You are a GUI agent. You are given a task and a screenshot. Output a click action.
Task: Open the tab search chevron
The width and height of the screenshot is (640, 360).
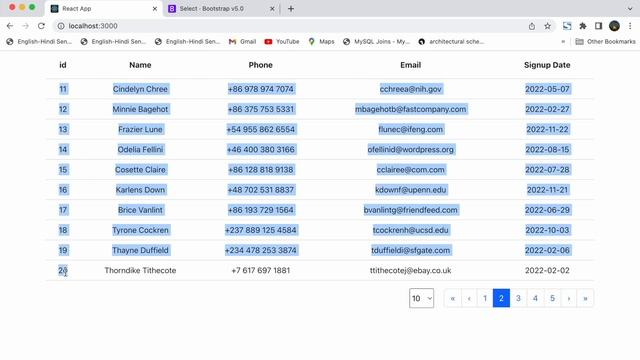click(x=630, y=9)
